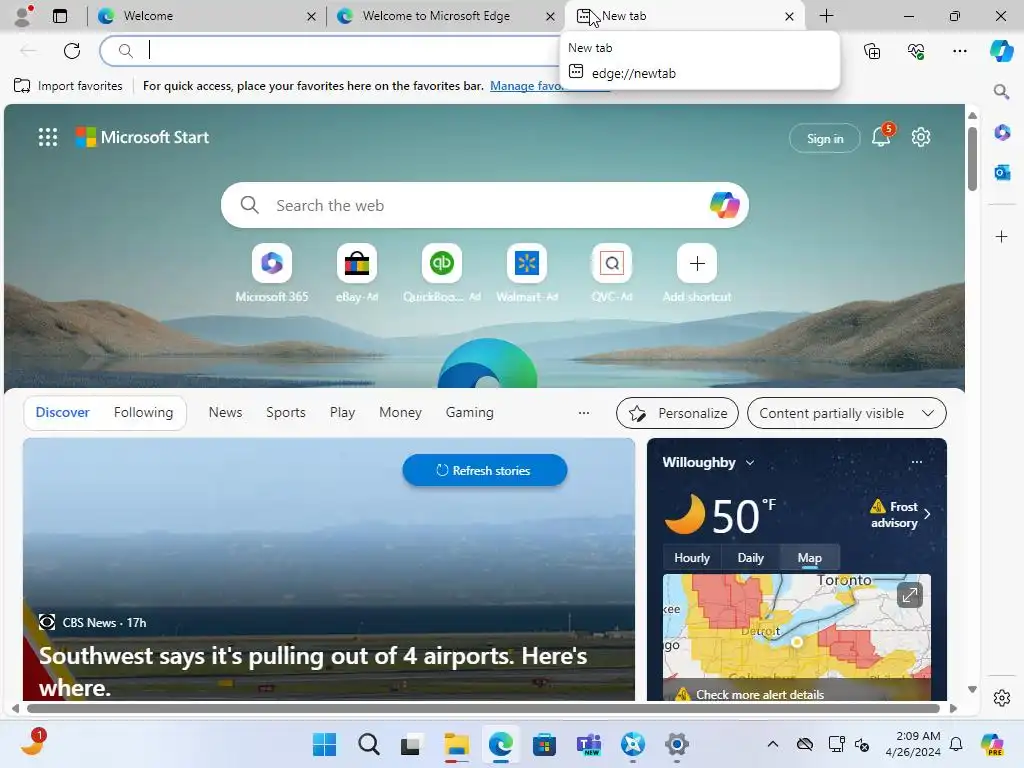Image resolution: width=1024 pixels, height=768 pixels.
Task: Click the vertical page scrollbar thumb
Action: point(972,159)
